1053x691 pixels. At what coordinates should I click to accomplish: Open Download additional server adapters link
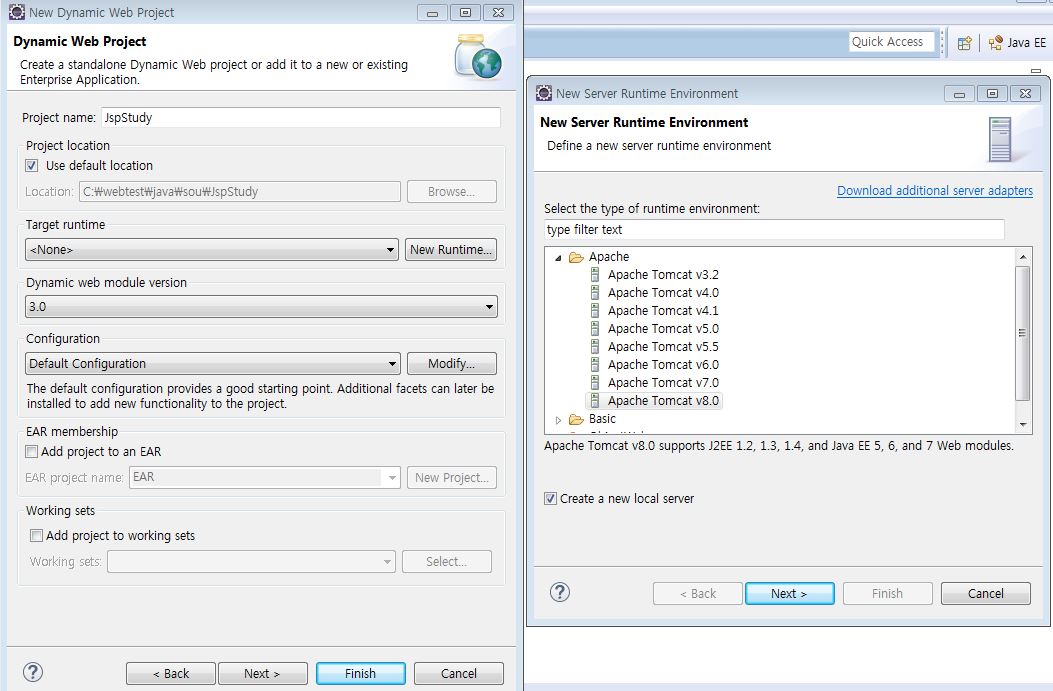(935, 191)
